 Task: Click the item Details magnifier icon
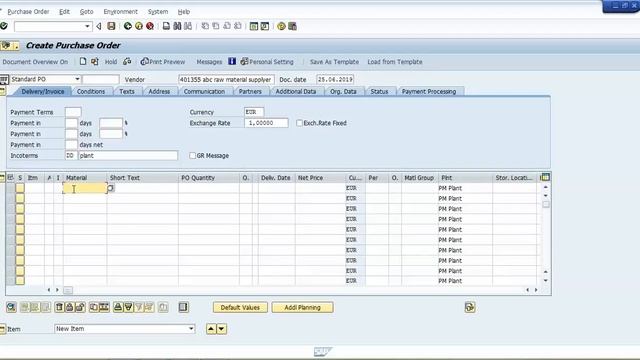tap(11, 307)
